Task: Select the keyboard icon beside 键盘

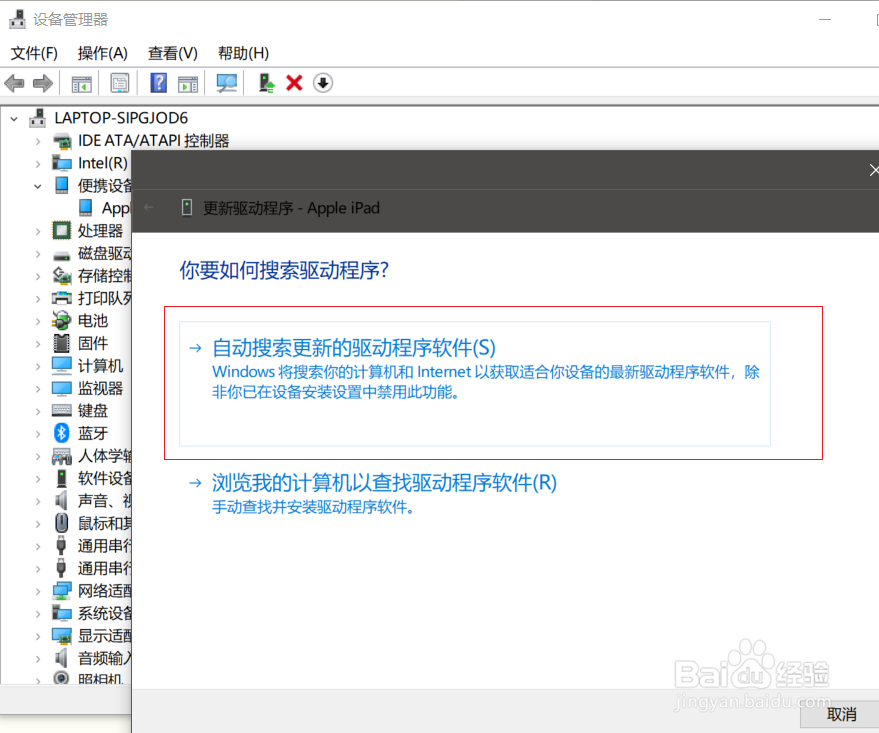Action: 61,410
